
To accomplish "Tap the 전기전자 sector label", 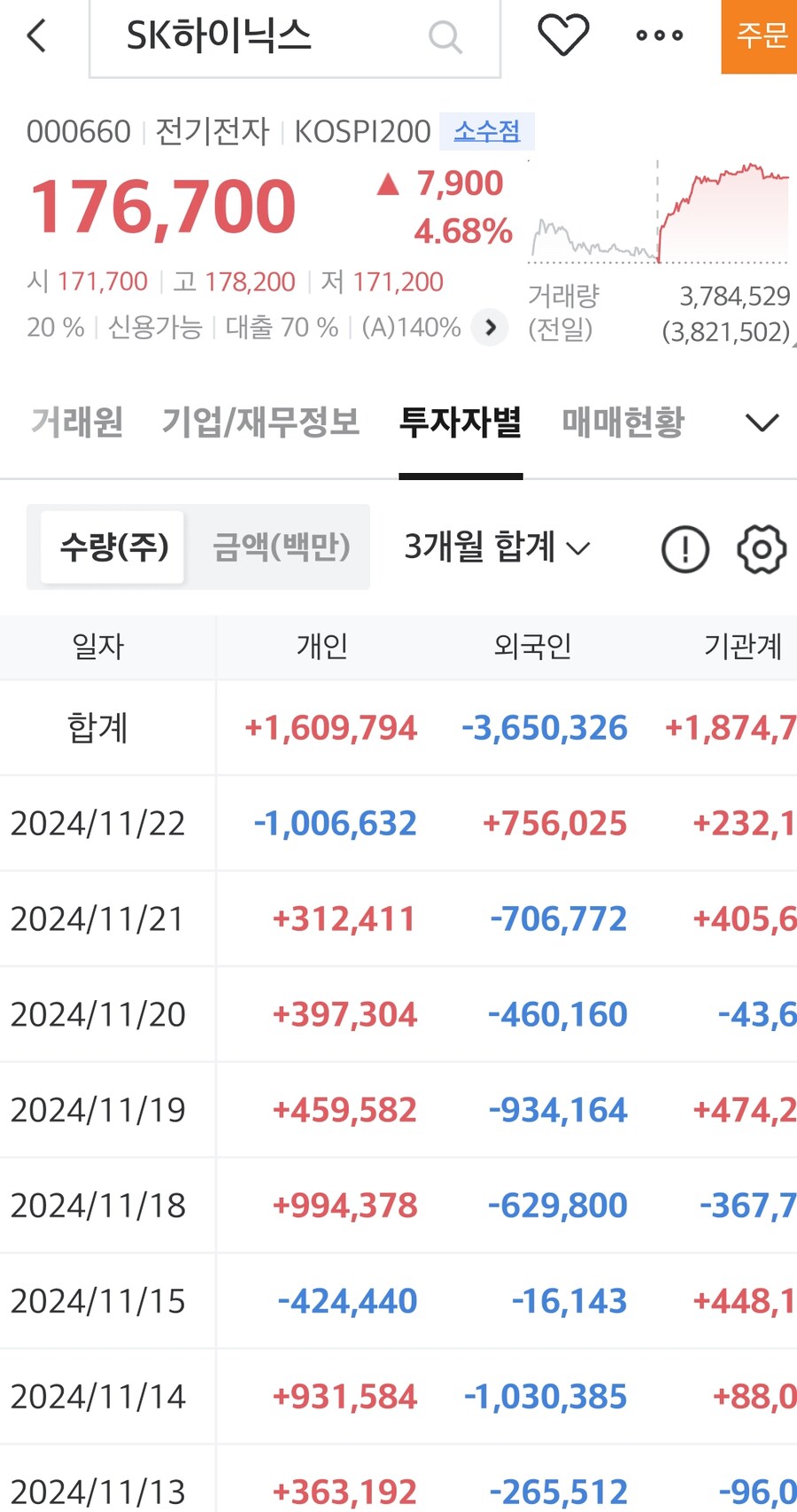I will [x=213, y=132].
